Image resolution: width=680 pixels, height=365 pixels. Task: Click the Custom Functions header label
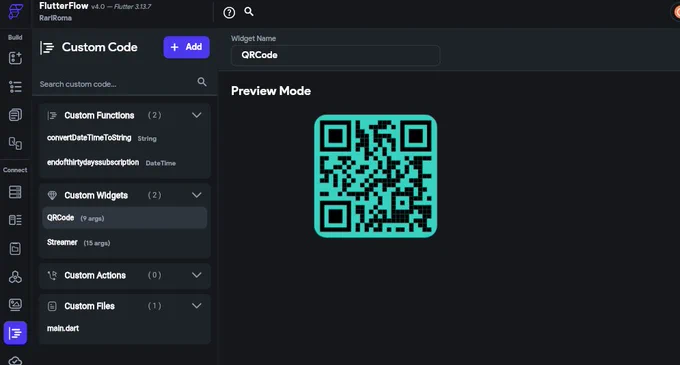click(x=99, y=115)
